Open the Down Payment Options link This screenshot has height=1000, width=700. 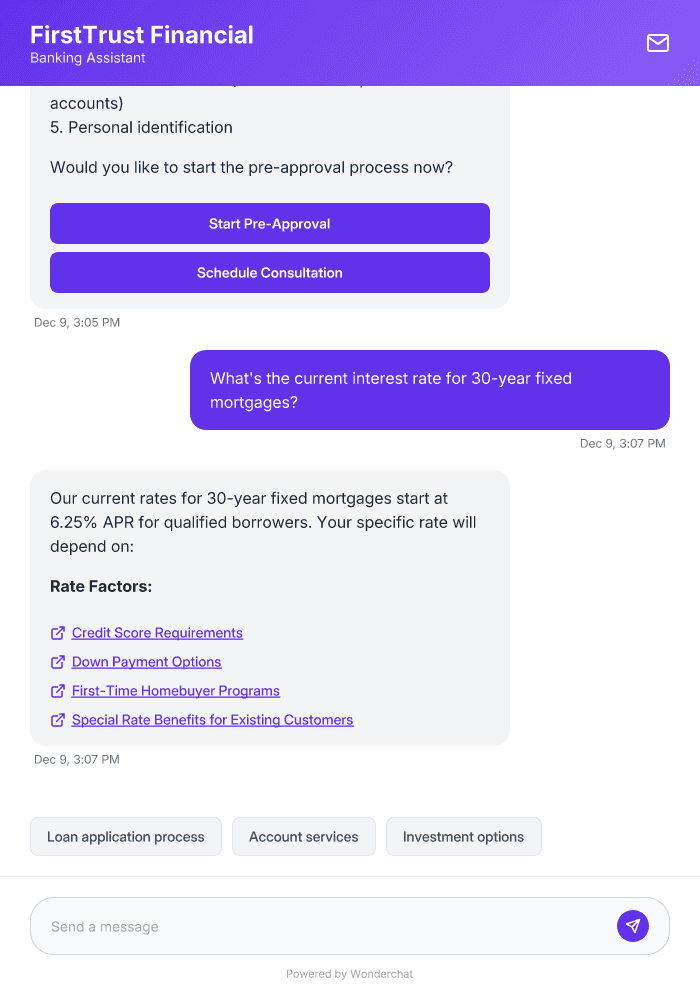[146, 662]
